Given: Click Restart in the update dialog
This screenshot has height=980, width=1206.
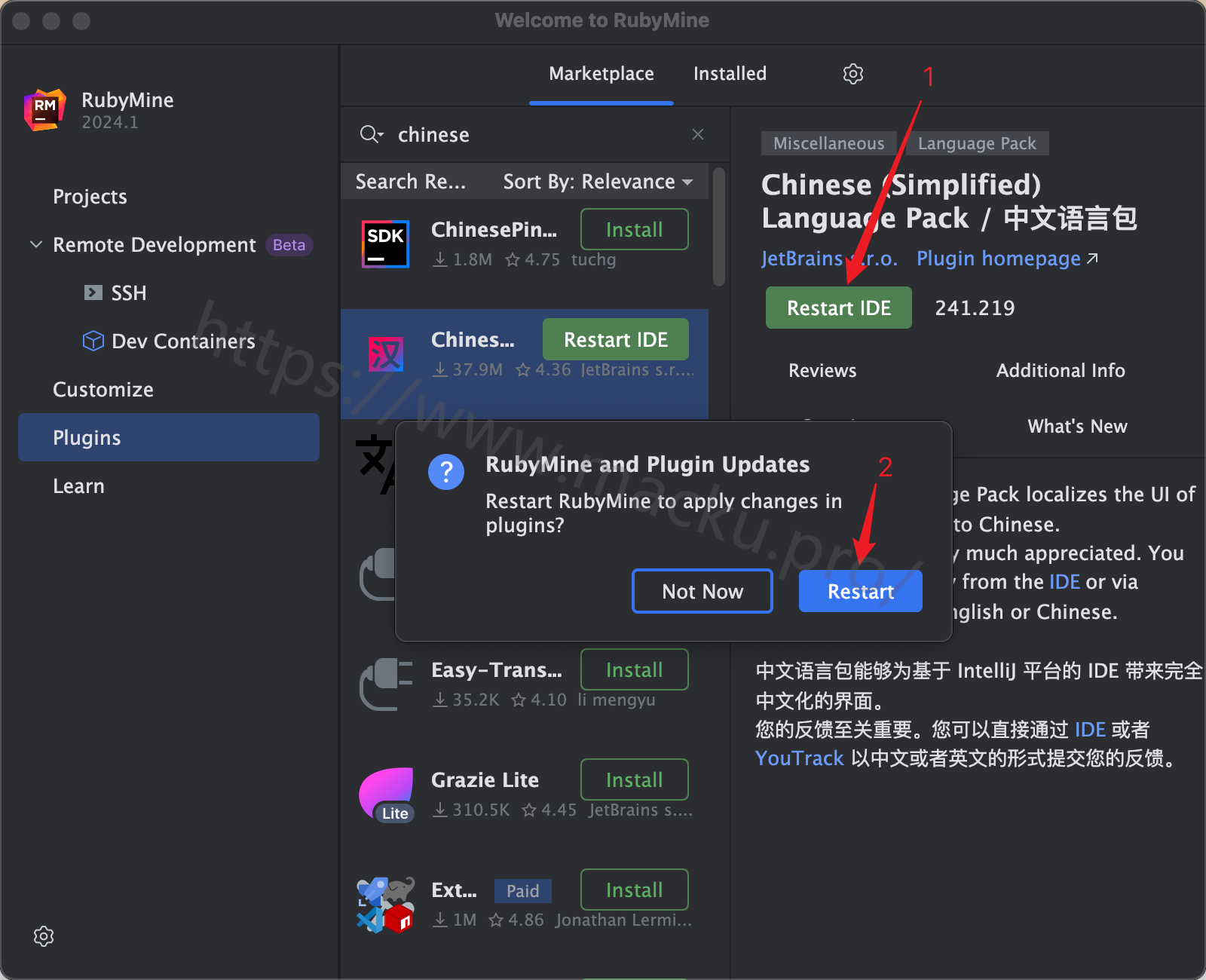Looking at the screenshot, I should point(861,591).
